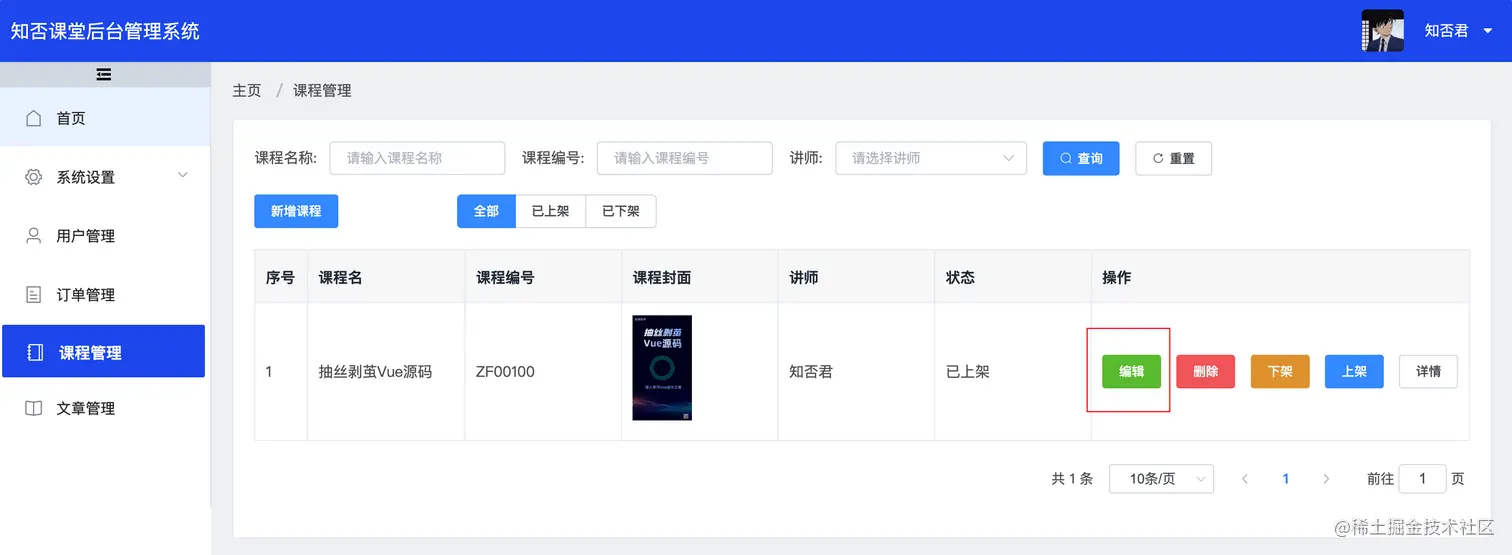Click the 课程编号 column header
Viewport: 1512px width, 555px height.
[x=505, y=277]
